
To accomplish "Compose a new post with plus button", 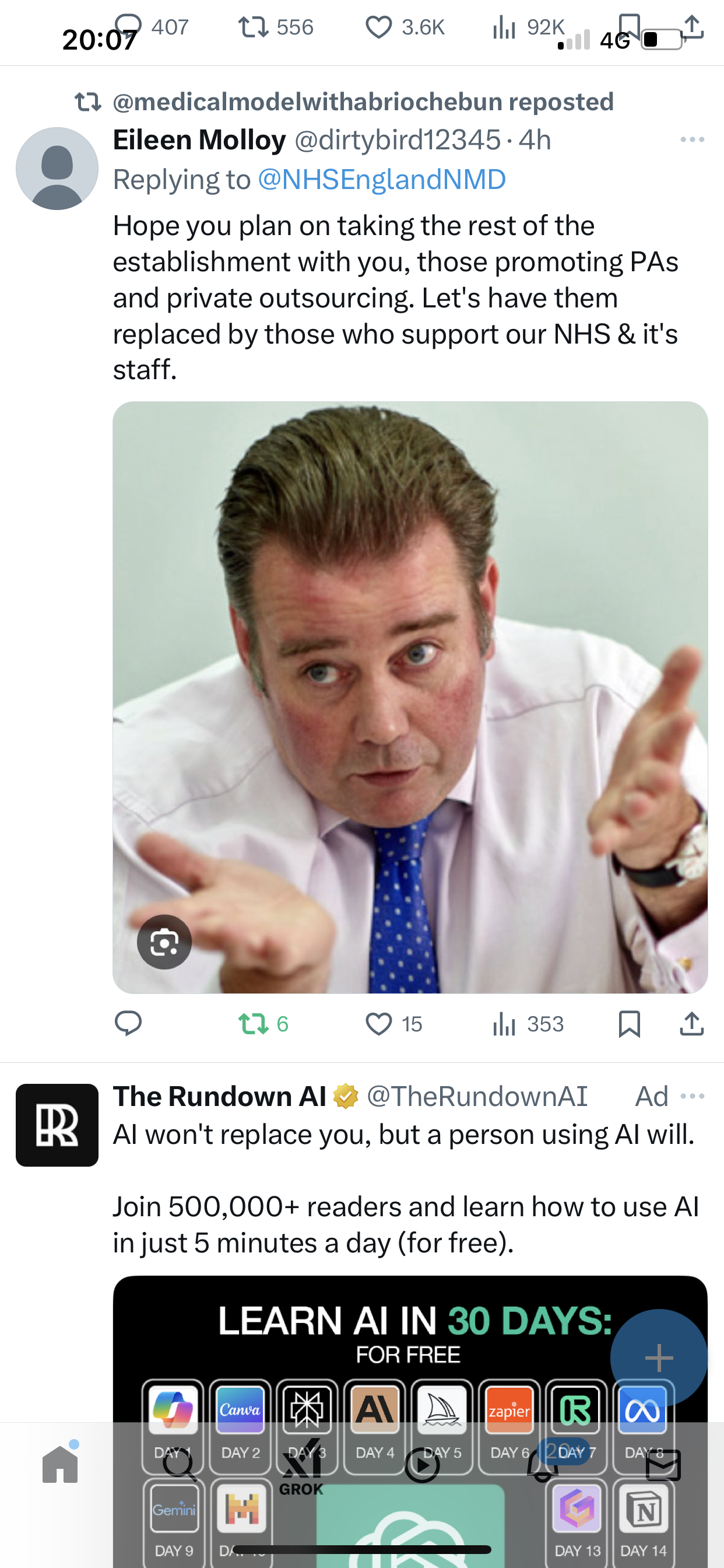I will click(x=659, y=1357).
